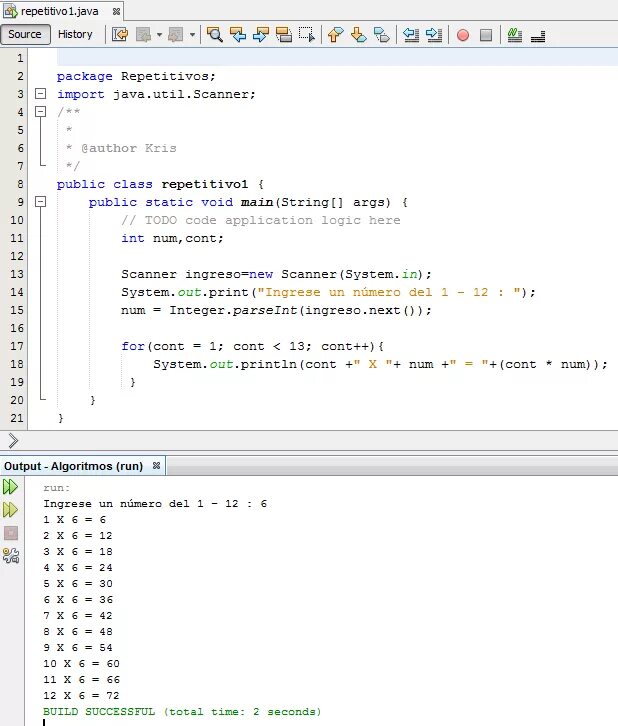Open the Output settings wrench icon
The height and width of the screenshot is (726, 618).
(11, 556)
